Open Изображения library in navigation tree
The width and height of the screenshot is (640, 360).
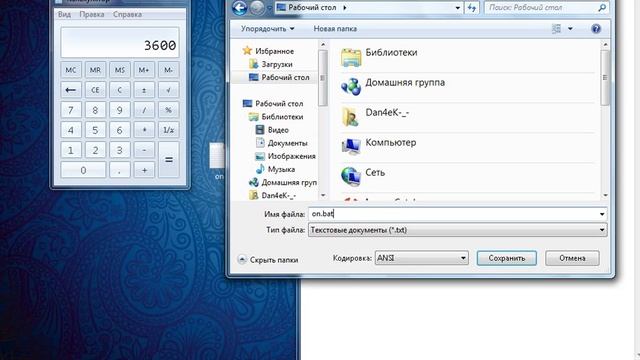coord(285,156)
